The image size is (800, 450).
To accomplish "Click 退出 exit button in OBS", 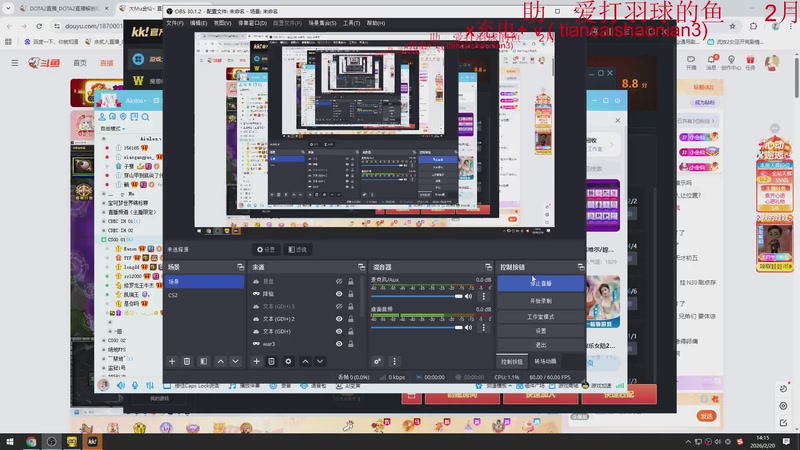I will 540,345.
